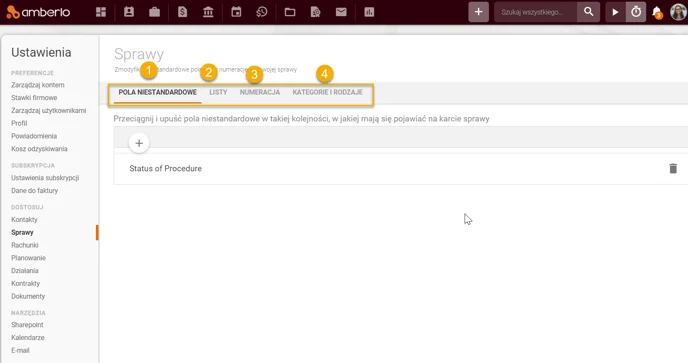The image size is (688, 363).
Task: Open Sharepoint tool settings
Action: (x=27, y=325)
